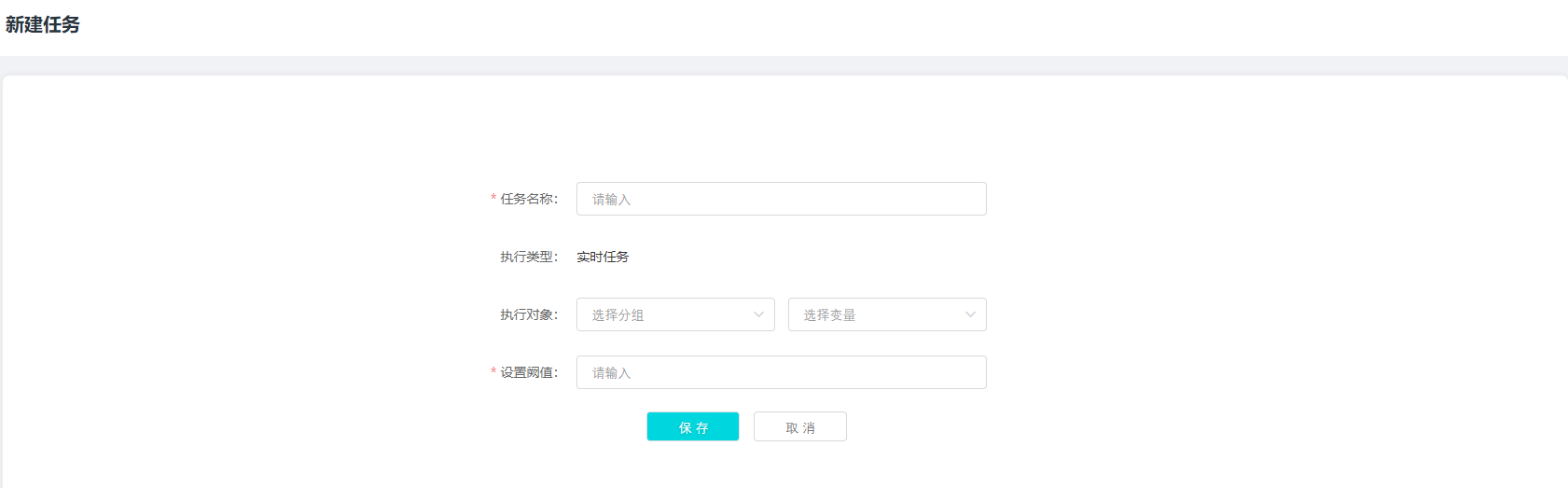Click the 选择分组 placeholder text
The image size is (1568, 488).
click(x=617, y=315)
